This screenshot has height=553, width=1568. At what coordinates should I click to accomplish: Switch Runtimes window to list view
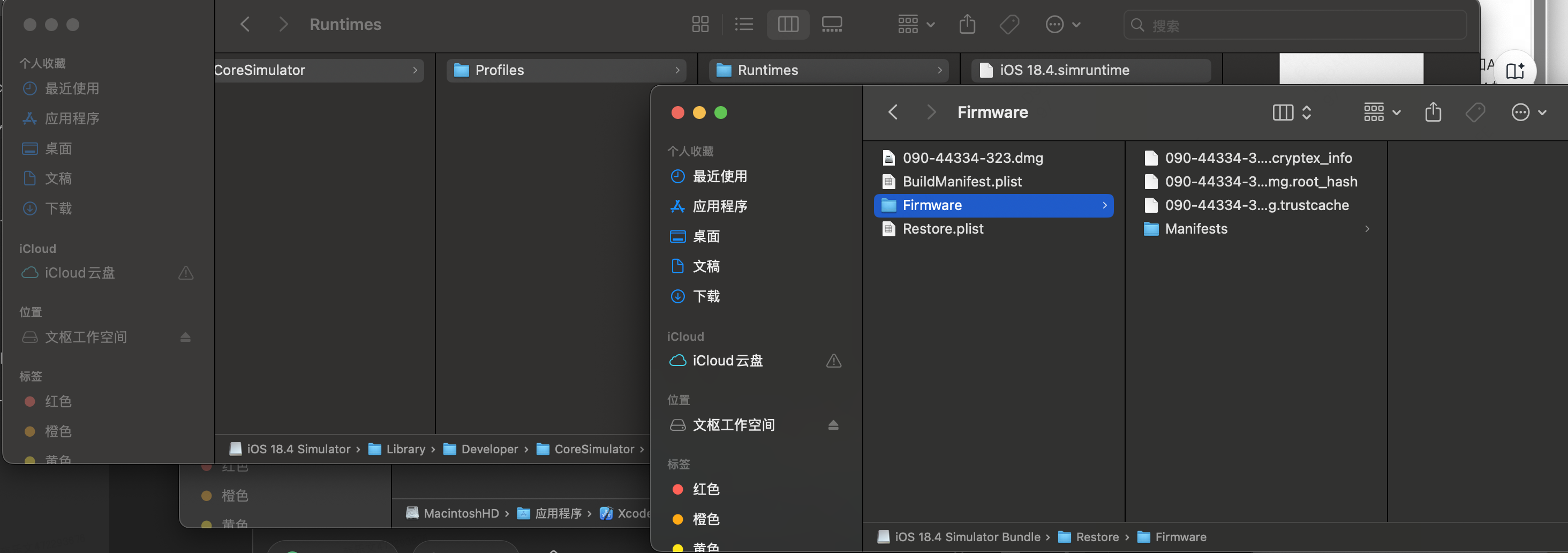744,24
